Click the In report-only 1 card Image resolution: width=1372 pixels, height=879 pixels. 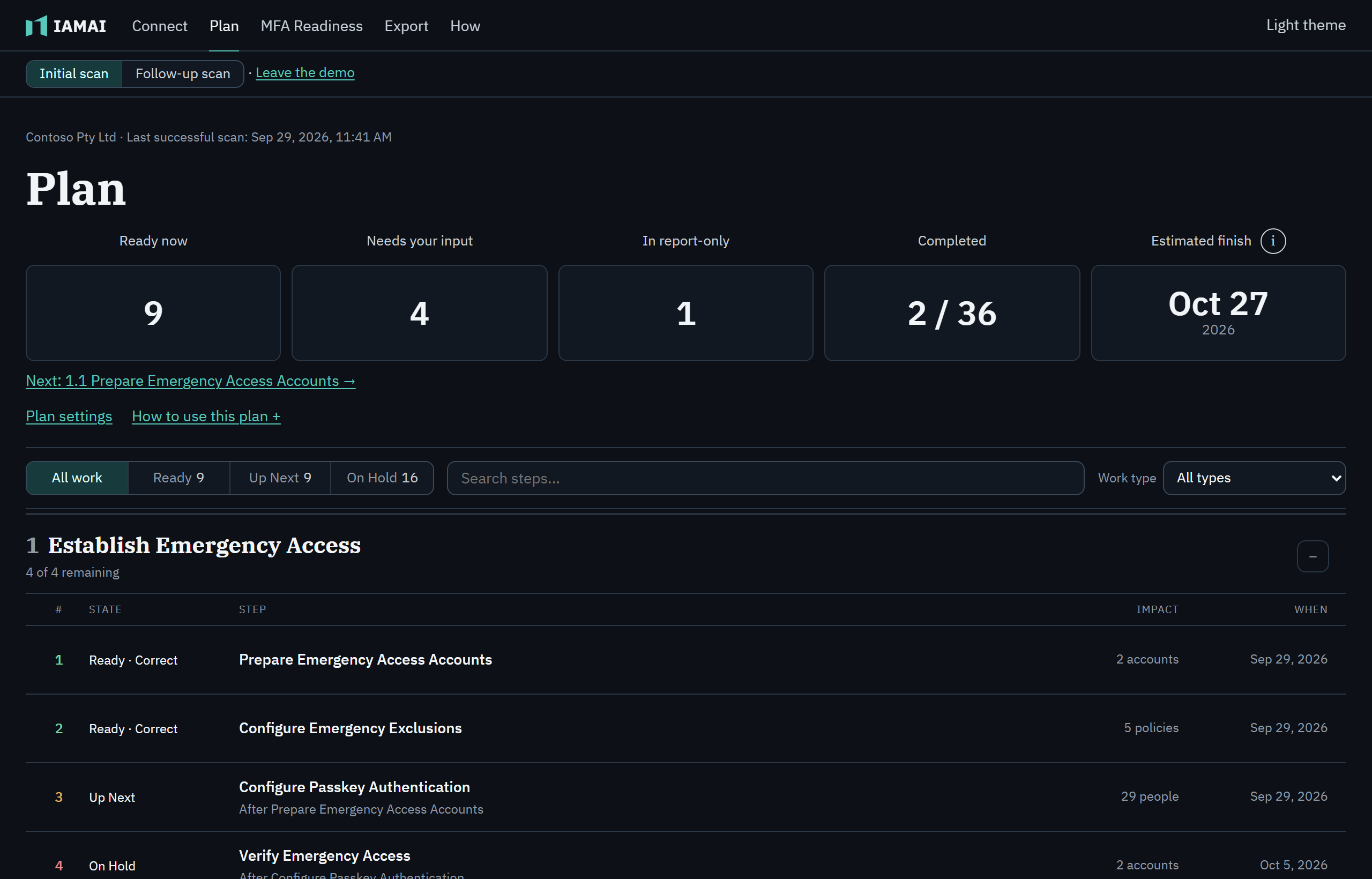(685, 313)
